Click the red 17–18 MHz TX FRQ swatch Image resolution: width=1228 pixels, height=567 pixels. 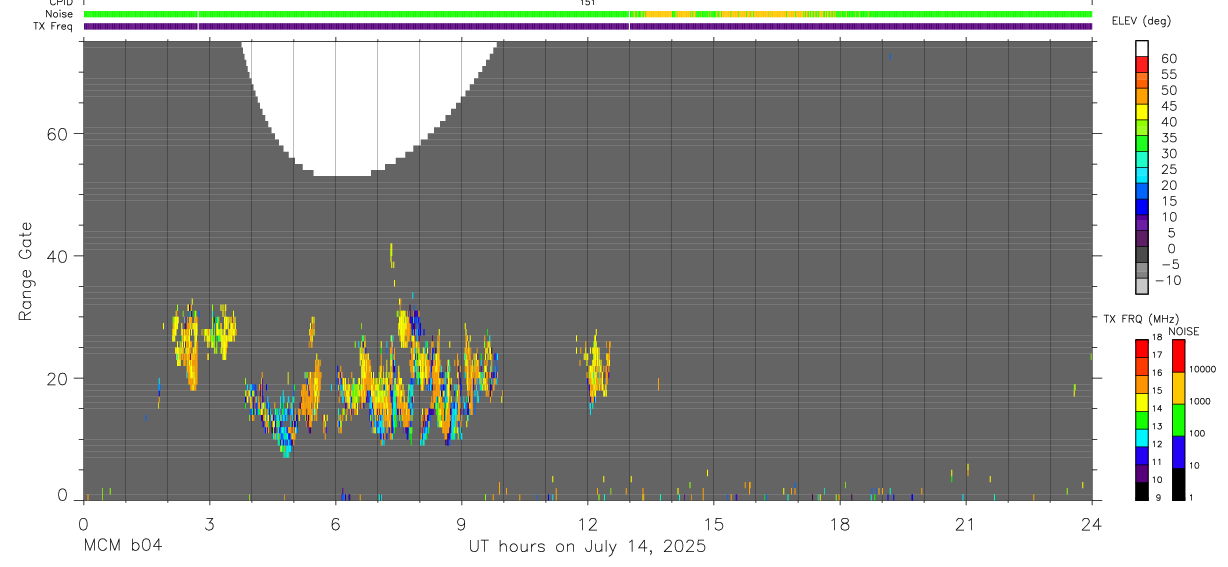click(1142, 347)
